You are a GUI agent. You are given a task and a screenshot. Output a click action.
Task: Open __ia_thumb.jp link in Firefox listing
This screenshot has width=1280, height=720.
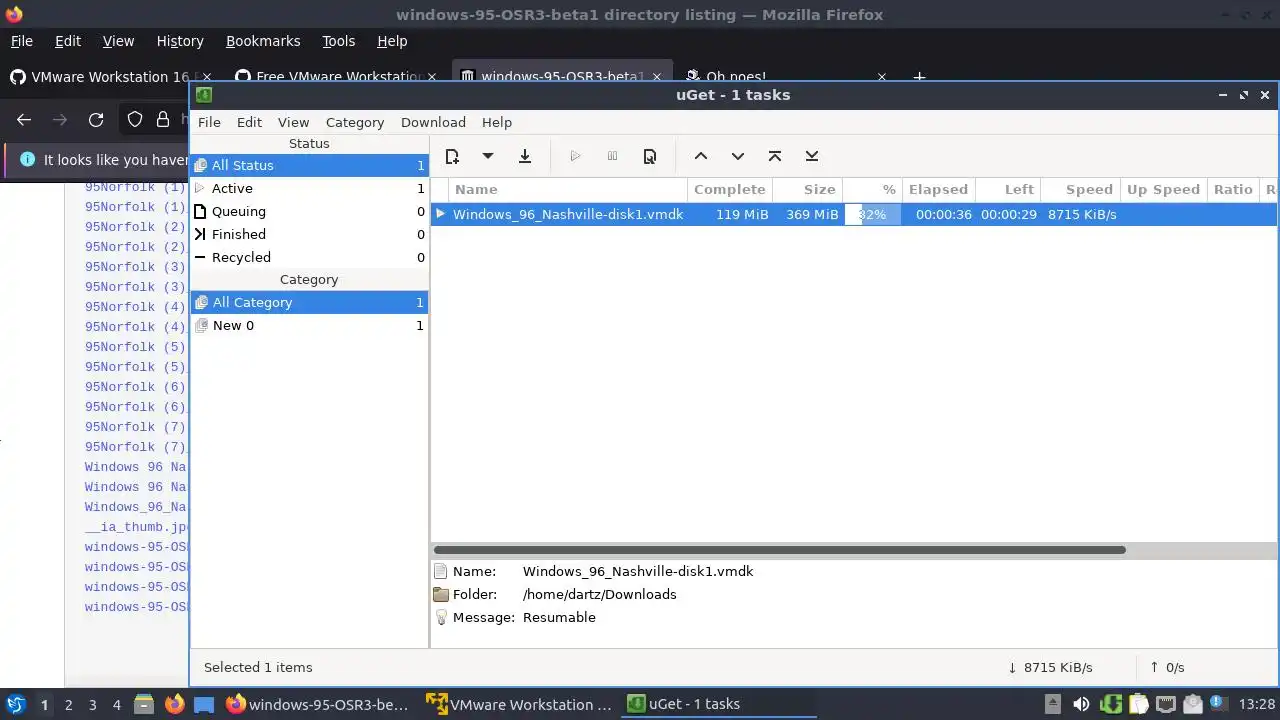[x=137, y=527]
